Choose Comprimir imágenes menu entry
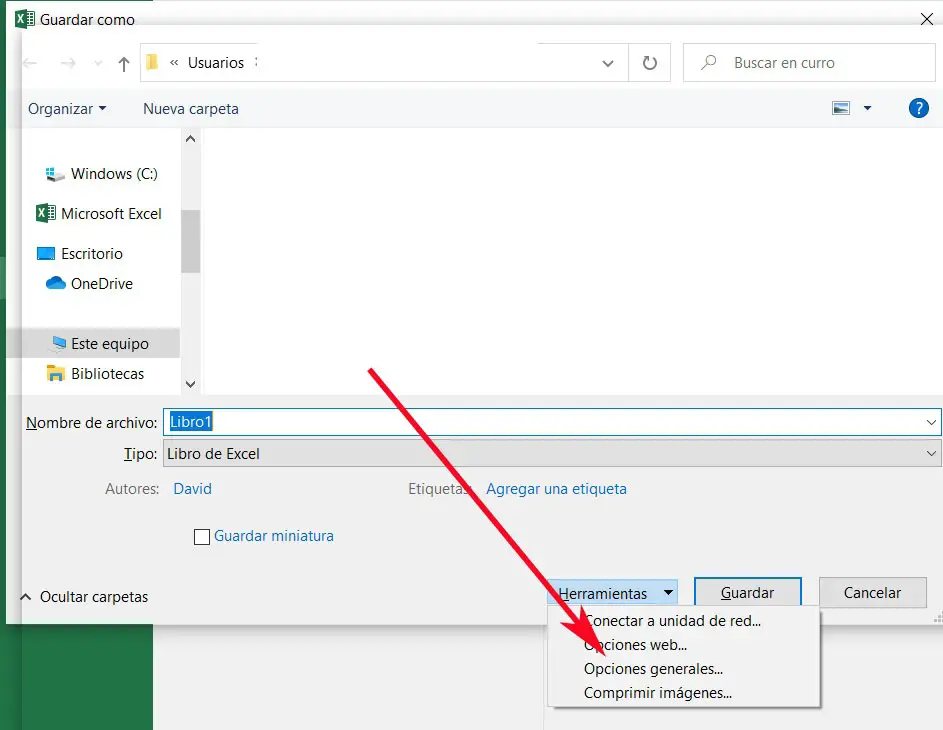 [684, 693]
